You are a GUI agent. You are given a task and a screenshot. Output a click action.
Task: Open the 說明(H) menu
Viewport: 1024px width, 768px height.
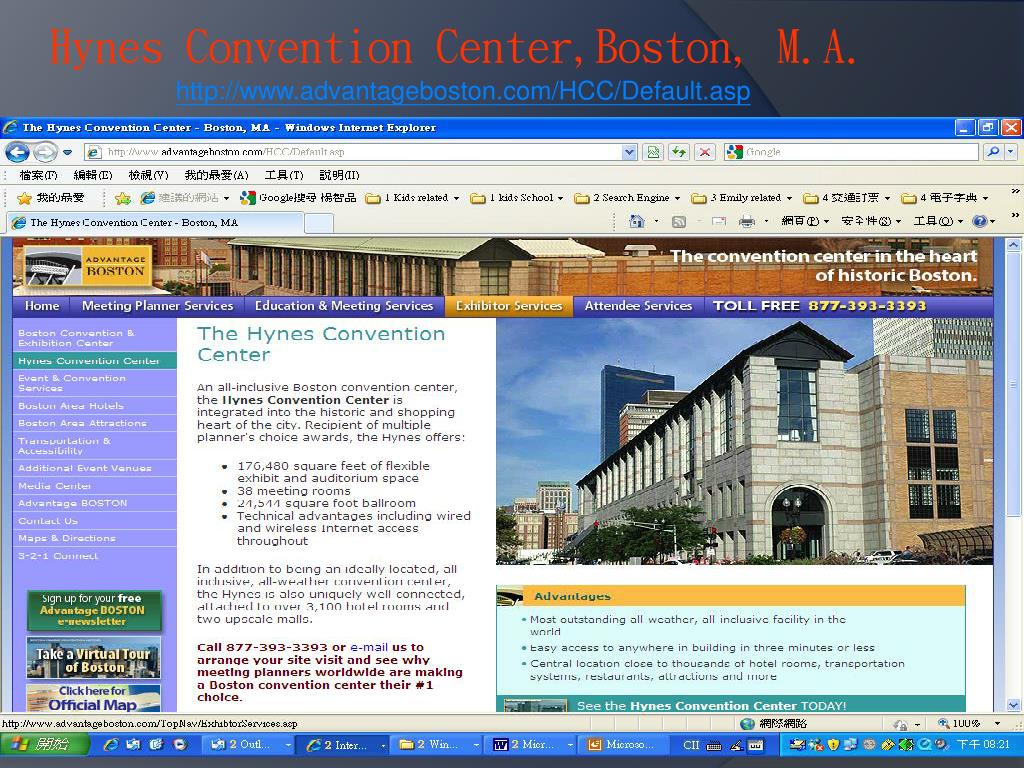(x=339, y=175)
